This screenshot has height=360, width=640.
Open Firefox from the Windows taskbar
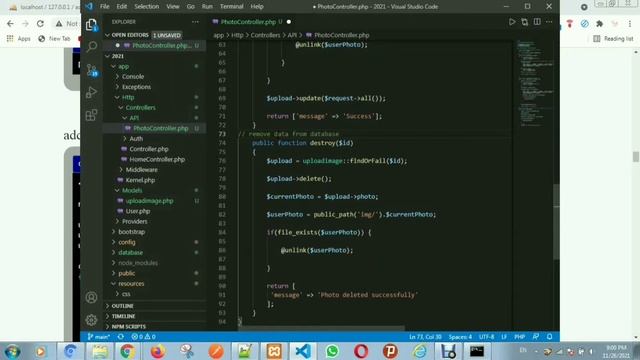point(158,351)
